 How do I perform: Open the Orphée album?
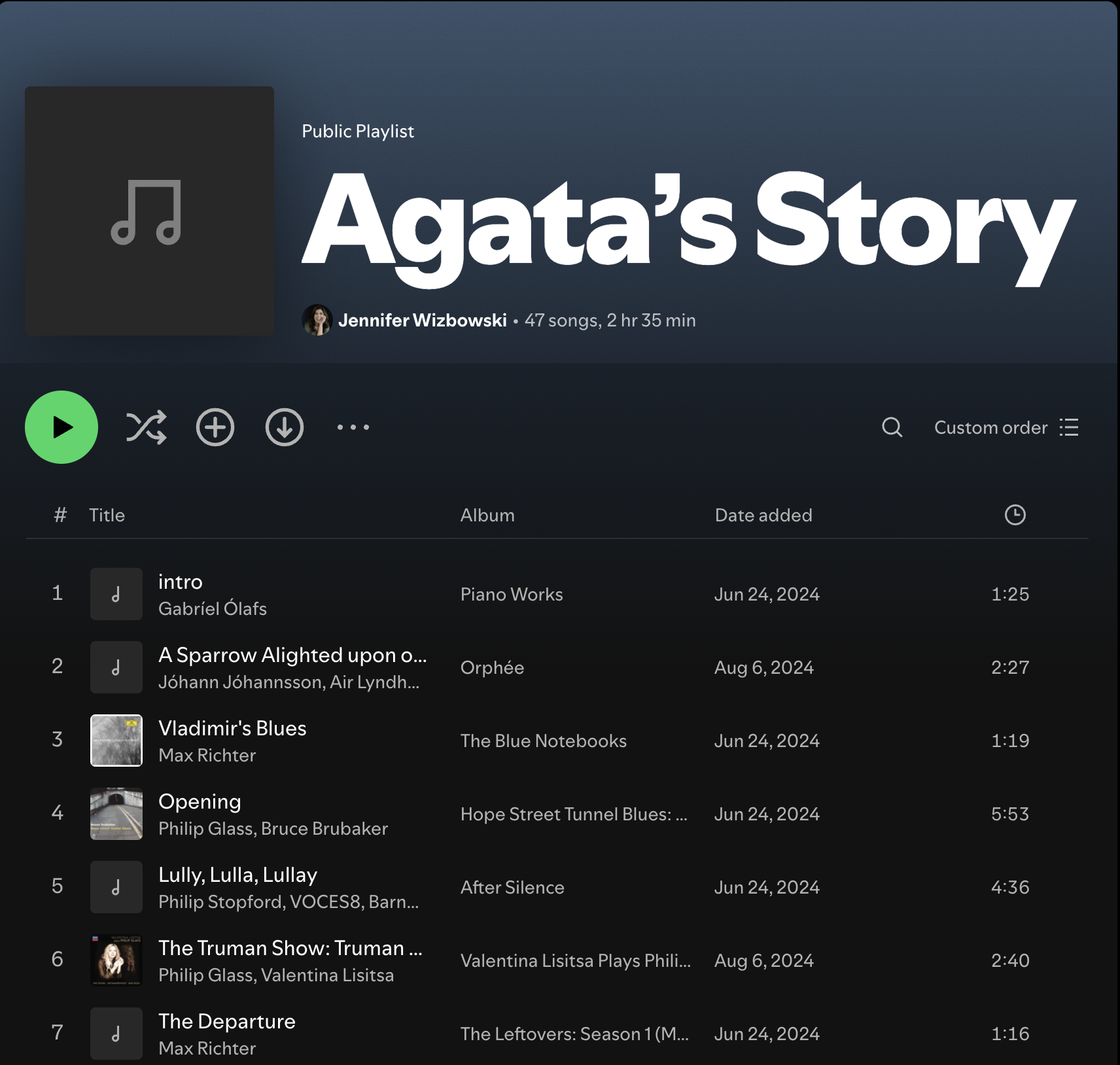492,667
